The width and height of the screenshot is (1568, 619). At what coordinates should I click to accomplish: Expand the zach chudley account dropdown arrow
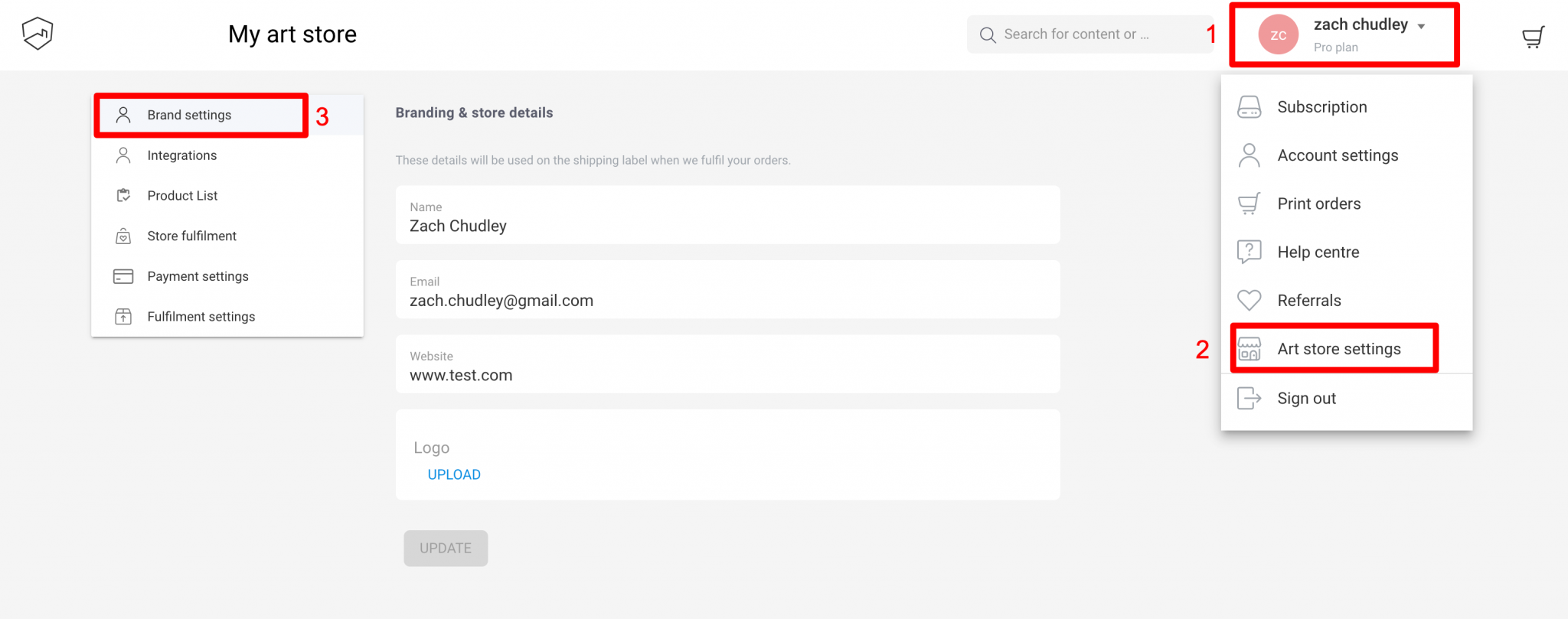pyautogui.click(x=1421, y=26)
